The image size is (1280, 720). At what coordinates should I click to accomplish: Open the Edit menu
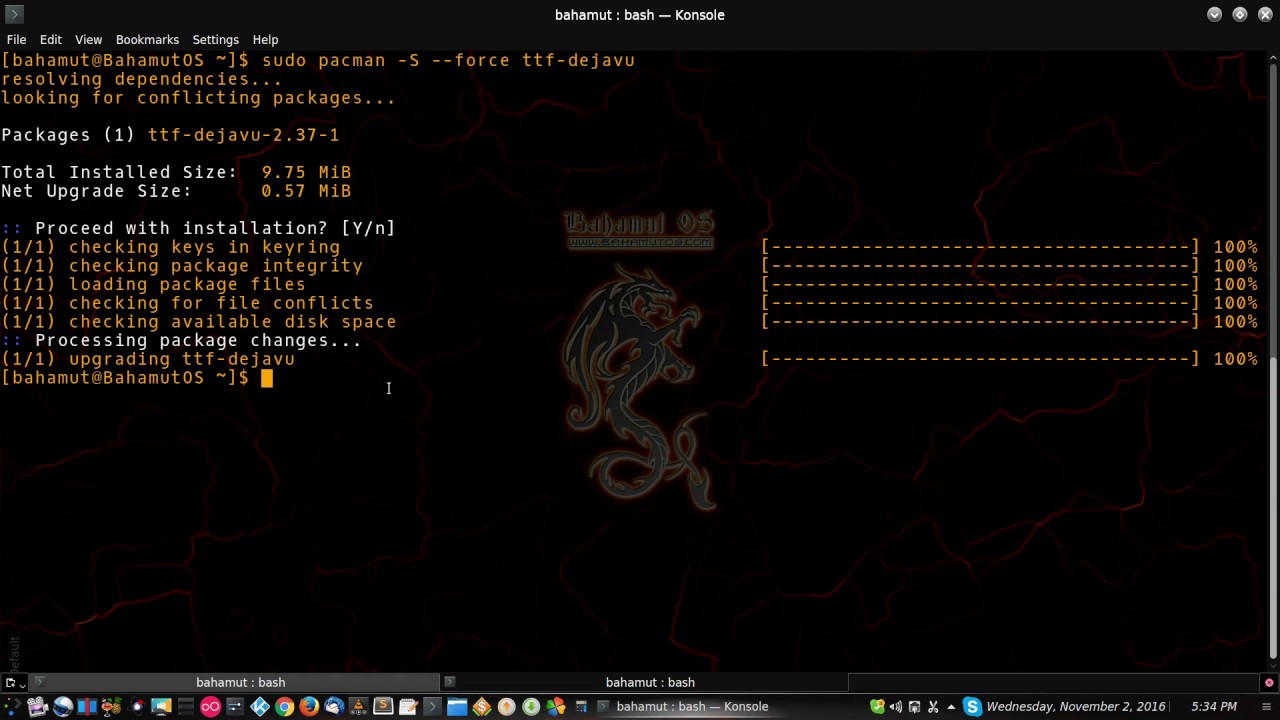tap(50, 39)
